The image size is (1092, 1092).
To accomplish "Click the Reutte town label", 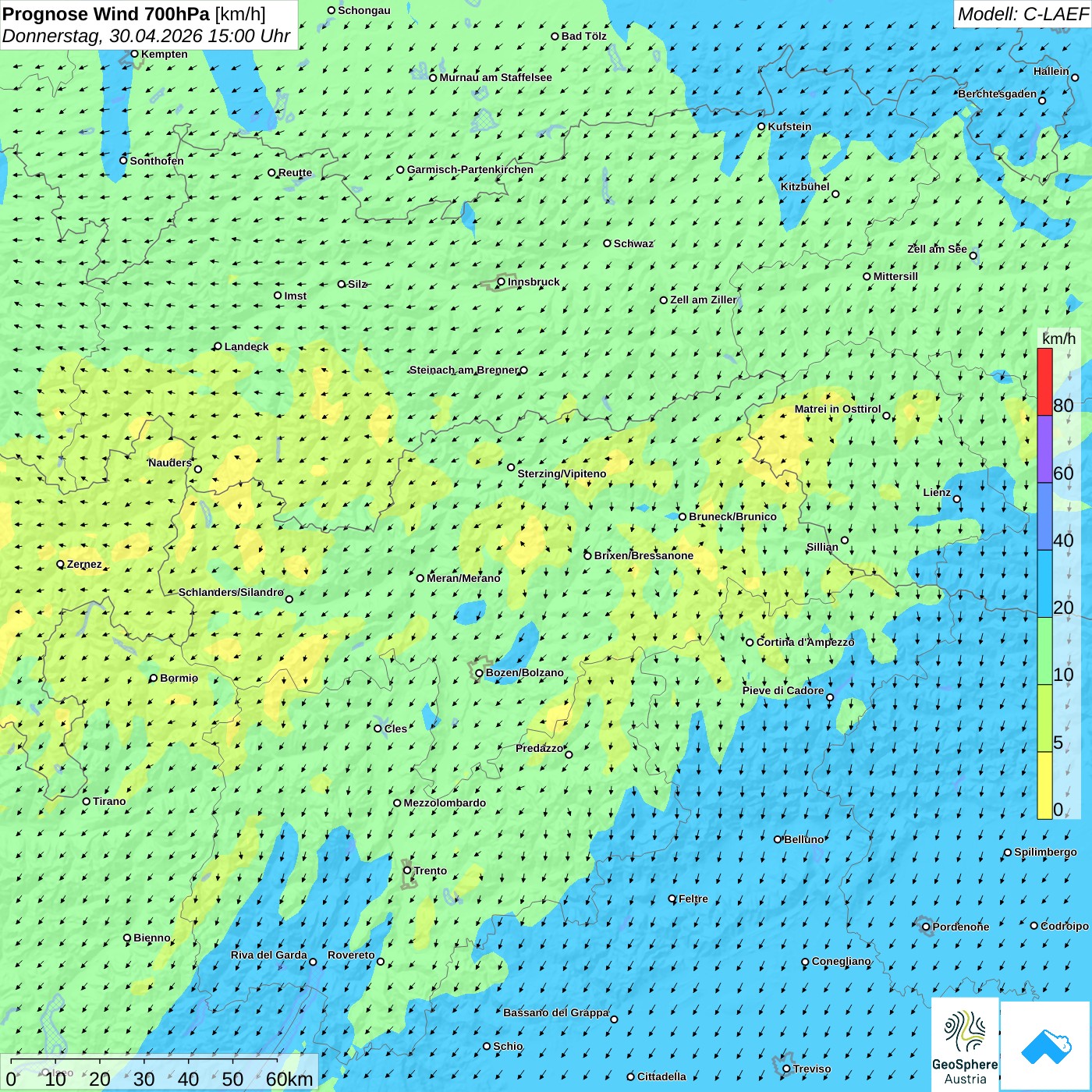I will 295,172.
